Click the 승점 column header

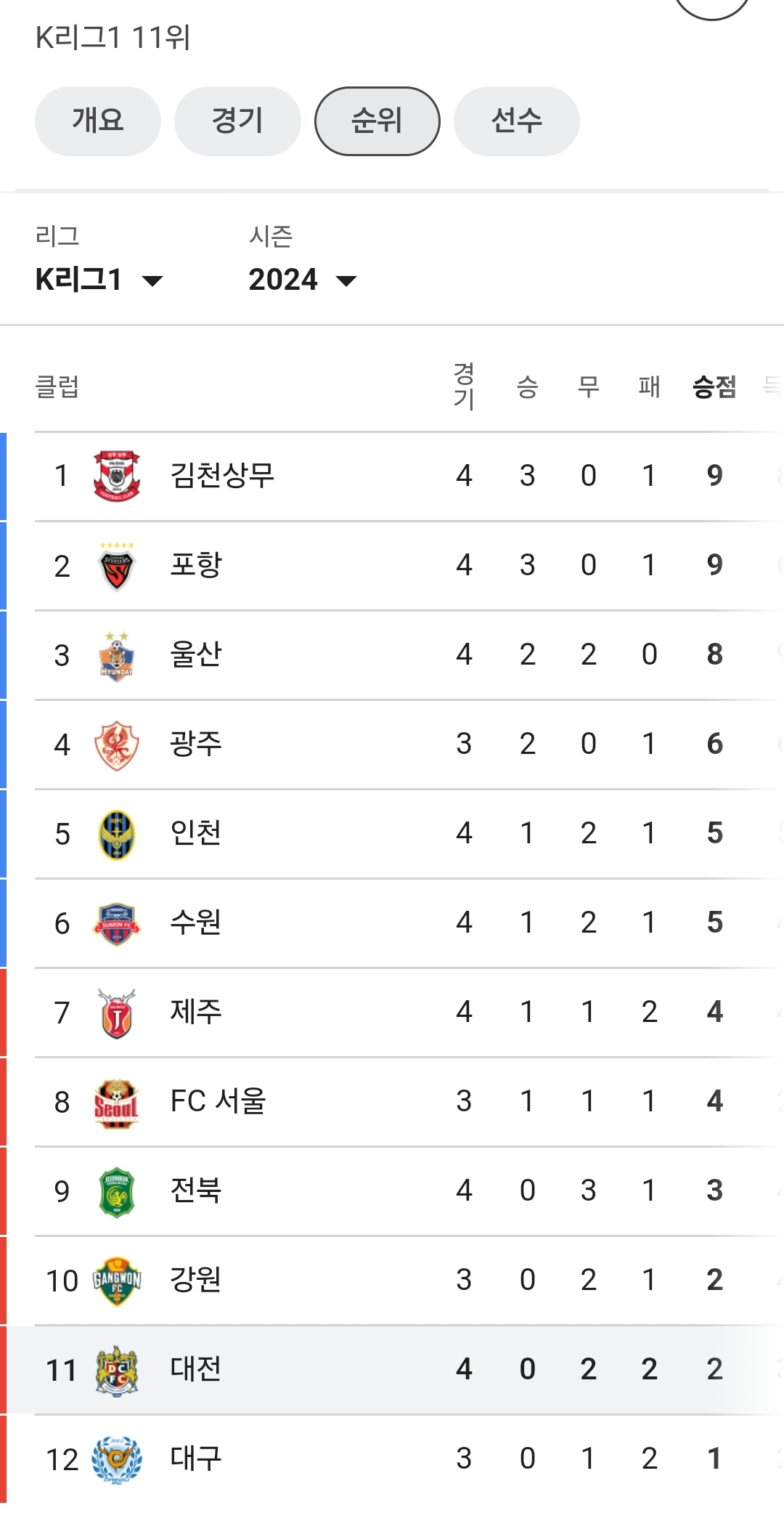714,387
